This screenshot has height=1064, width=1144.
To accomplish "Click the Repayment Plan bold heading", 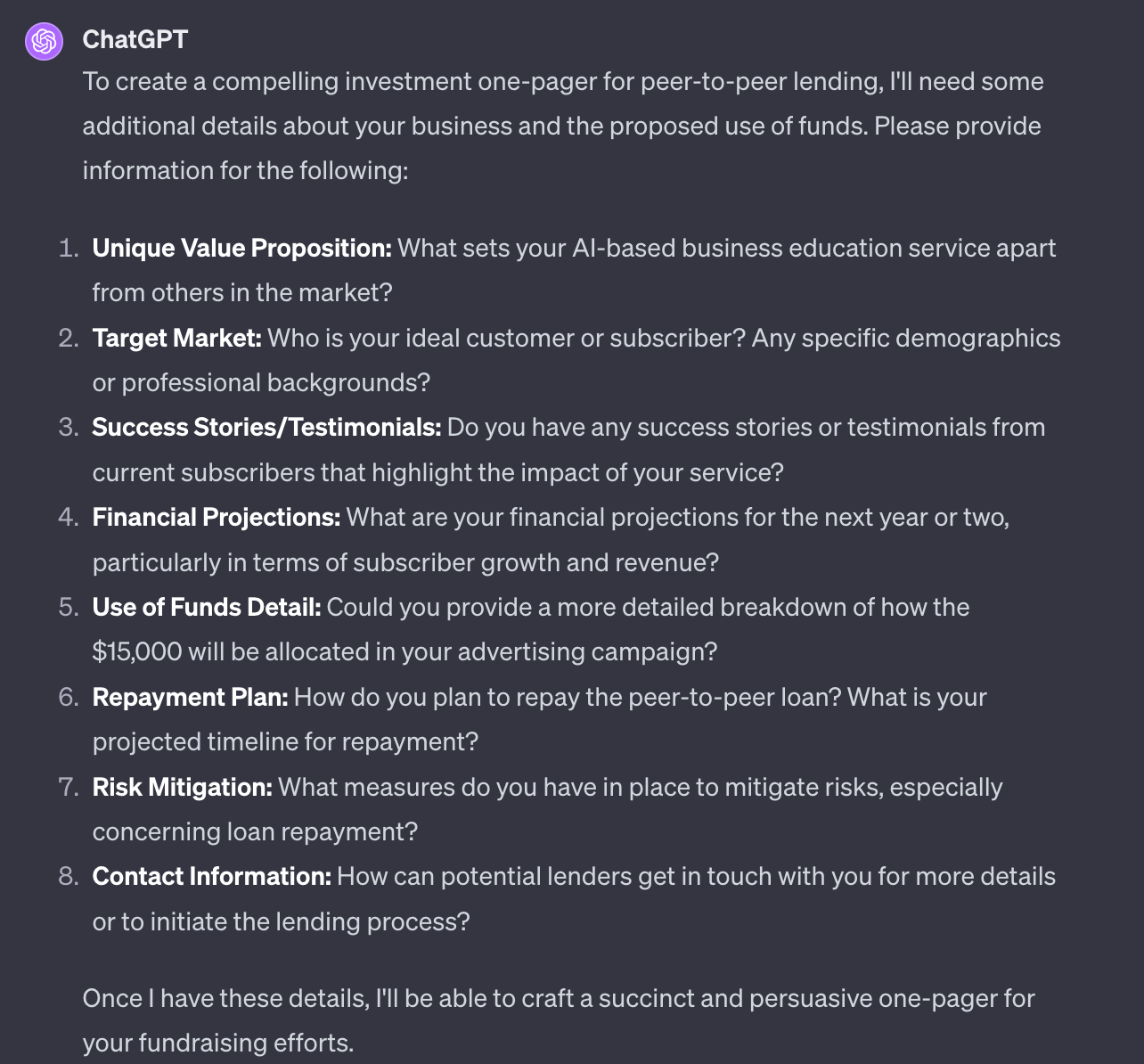I will 190,697.
